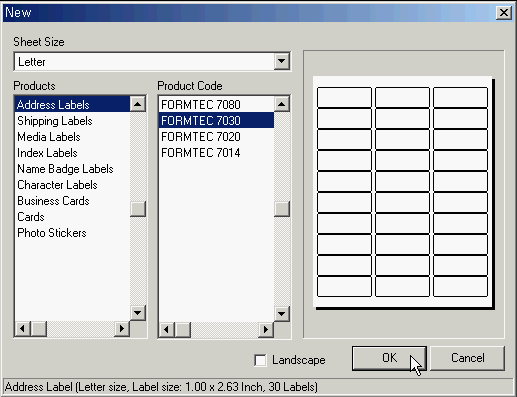The height and width of the screenshot is (397, 517).
Task: Choose Media Labels product
Action: pos(72,137)
